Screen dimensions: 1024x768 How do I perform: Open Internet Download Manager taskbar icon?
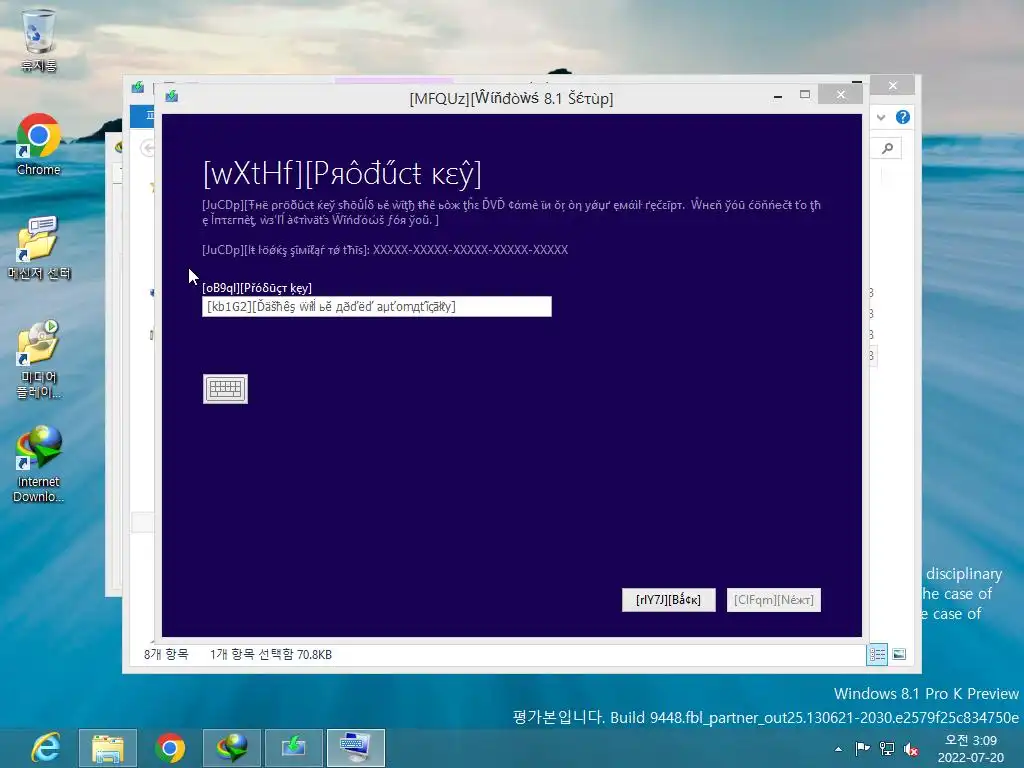[232, 748]
